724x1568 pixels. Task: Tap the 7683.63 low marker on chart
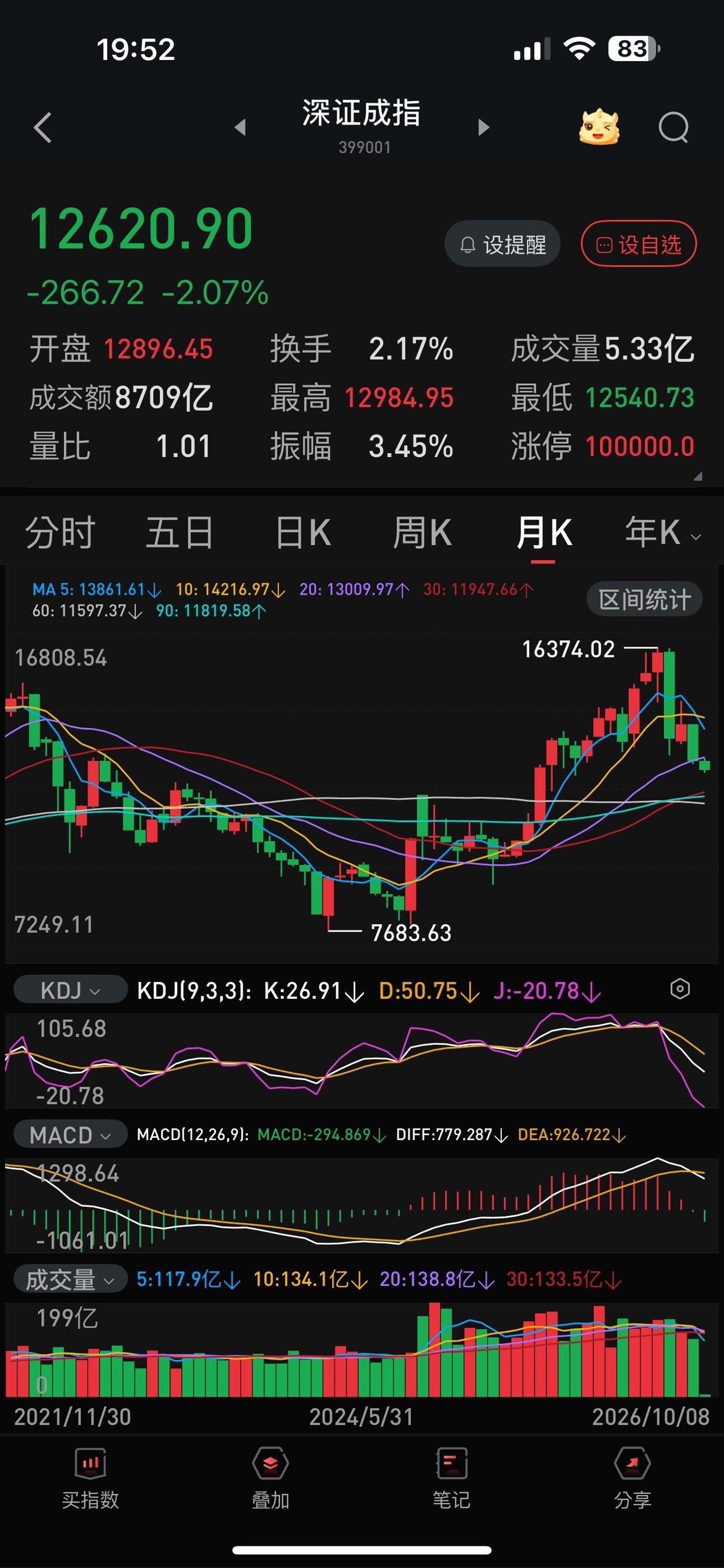coord(411,933)
